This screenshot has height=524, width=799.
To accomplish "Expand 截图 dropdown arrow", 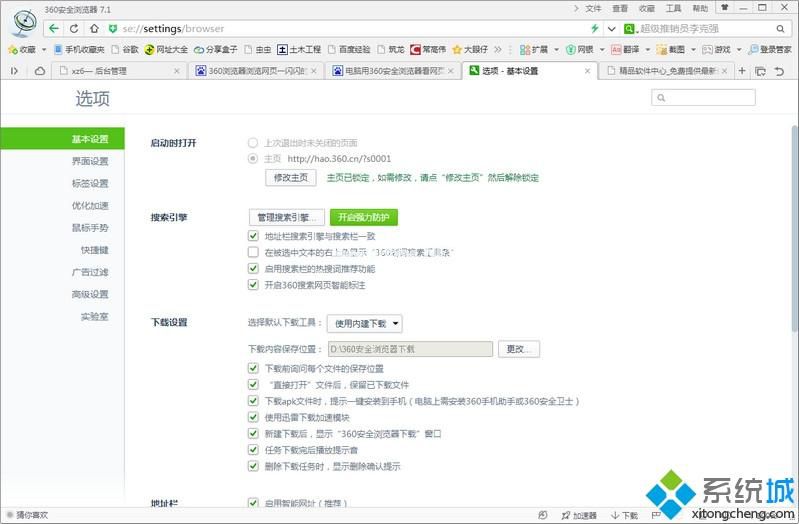I will pos(693,49).
